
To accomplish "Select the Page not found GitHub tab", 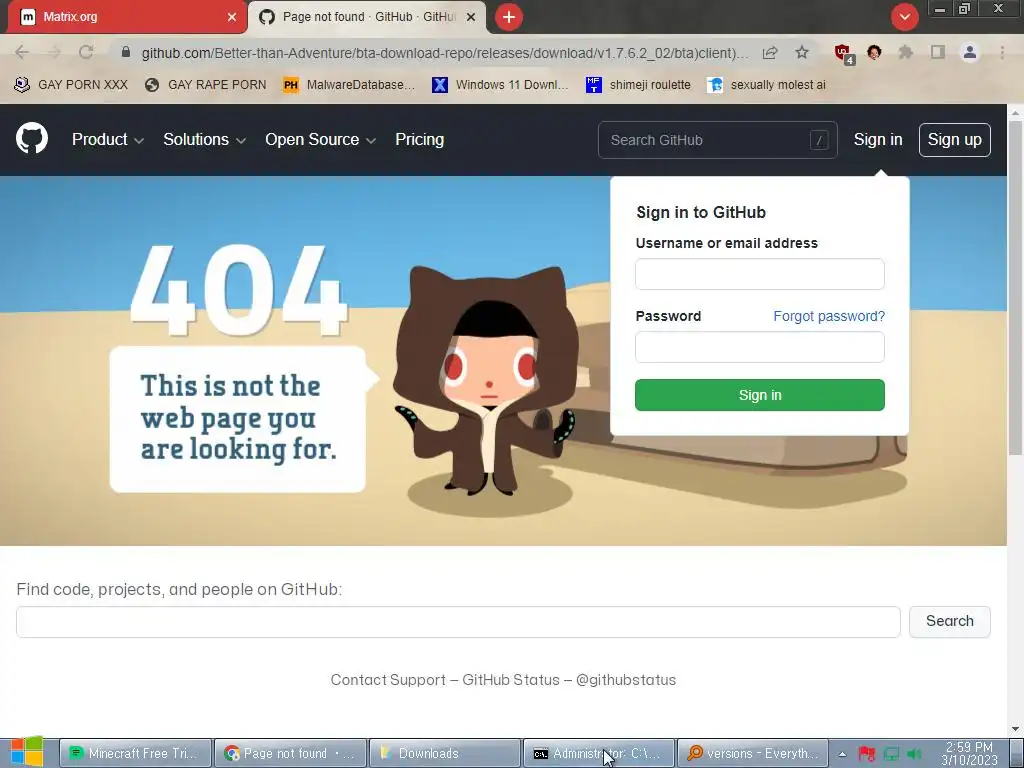I will point(367,17).
